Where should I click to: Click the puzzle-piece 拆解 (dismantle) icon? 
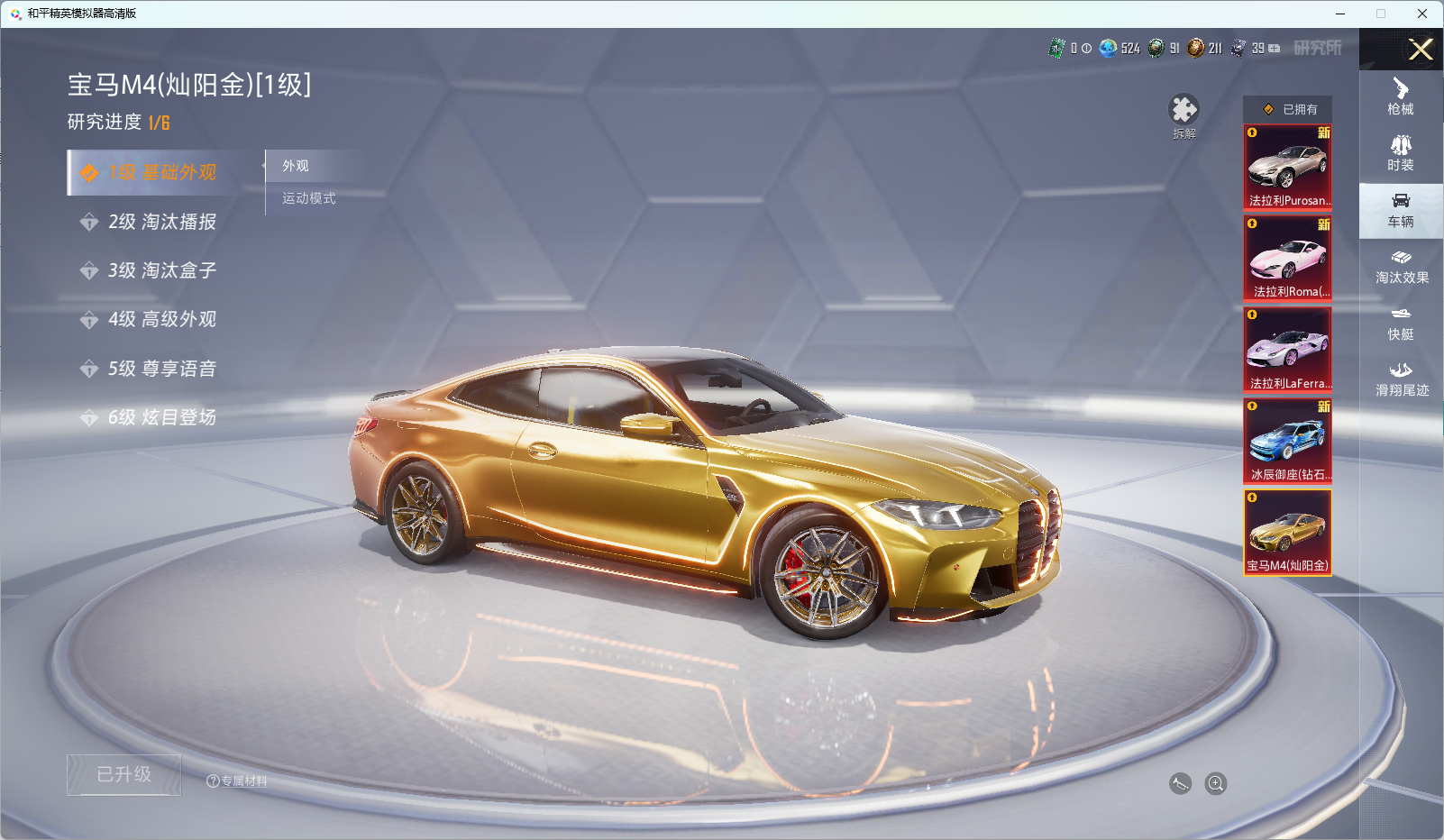1184,111
